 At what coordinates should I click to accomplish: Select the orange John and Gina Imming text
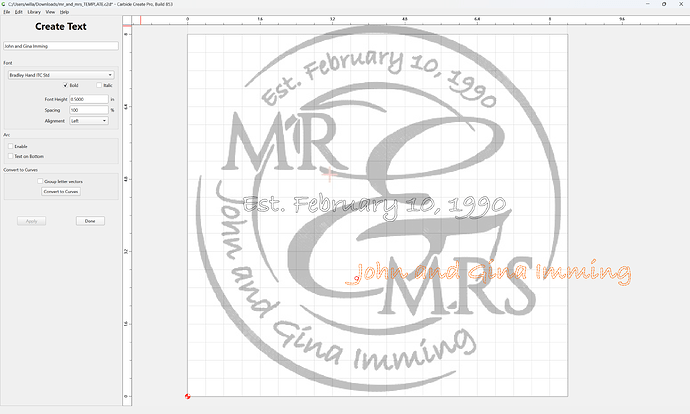tap(488, 272)
